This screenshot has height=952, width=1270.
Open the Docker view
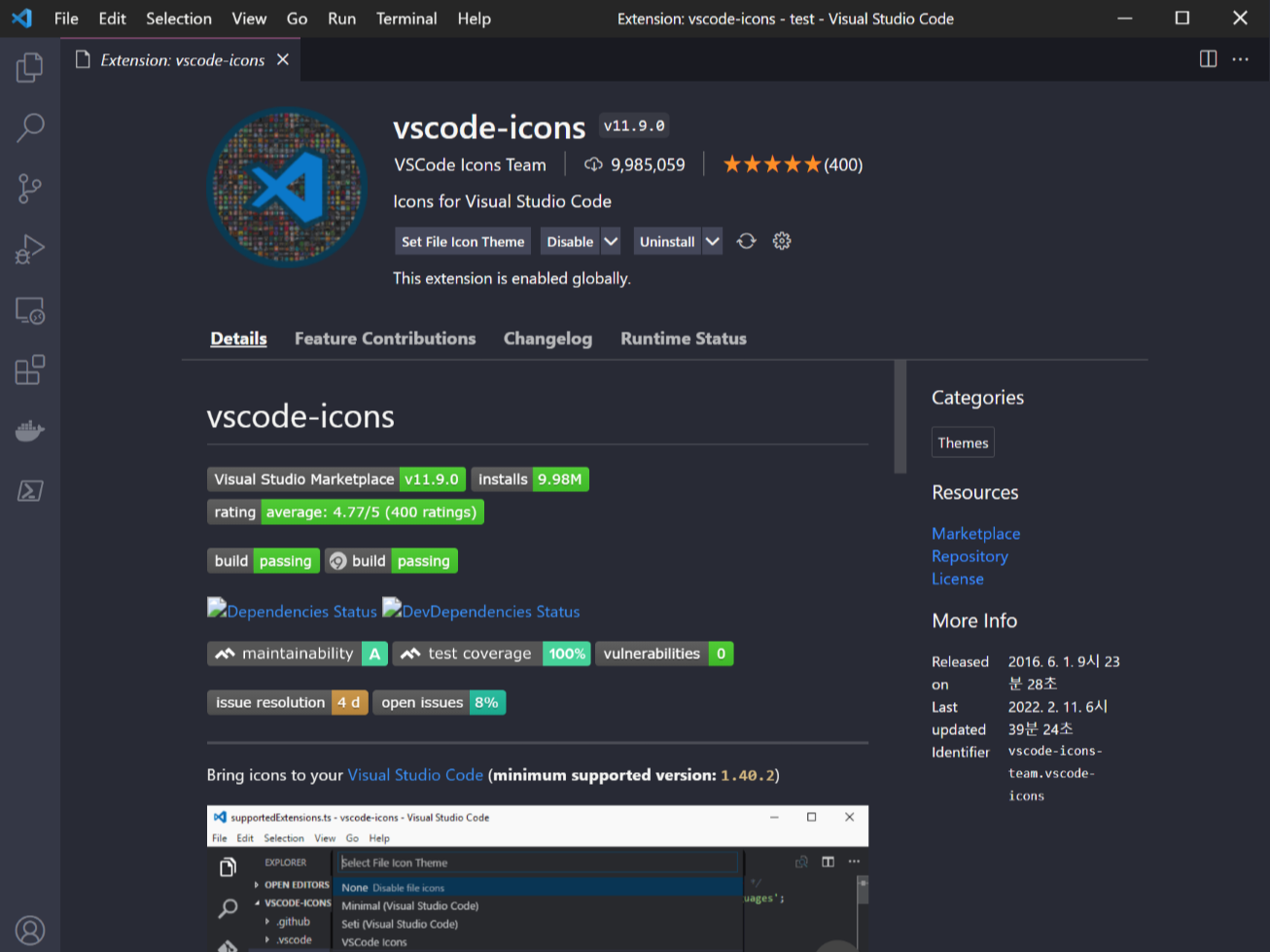tap(30, 431)
